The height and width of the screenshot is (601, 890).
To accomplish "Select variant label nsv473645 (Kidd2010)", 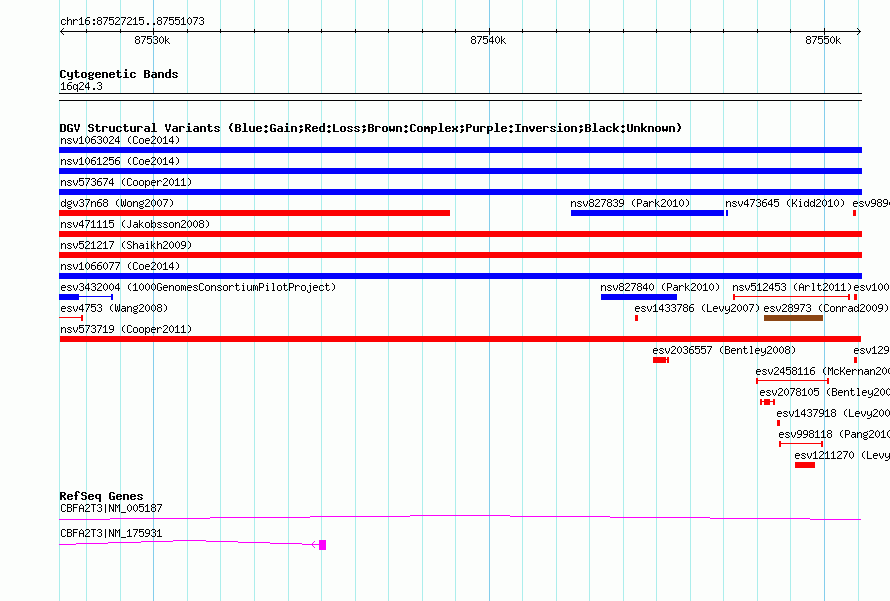I will [x=785, y=203].
